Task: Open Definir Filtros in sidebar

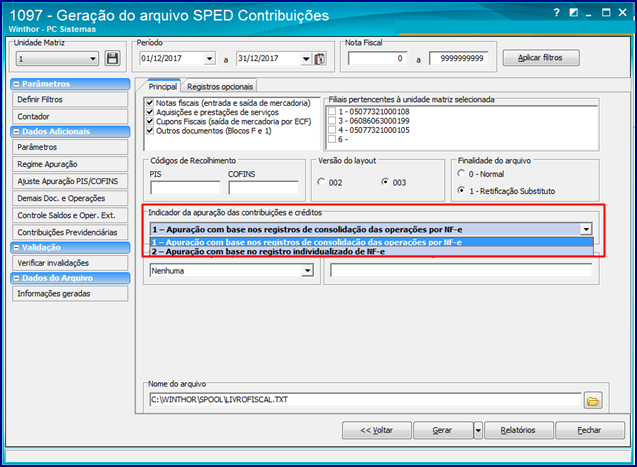Action: 70,99
